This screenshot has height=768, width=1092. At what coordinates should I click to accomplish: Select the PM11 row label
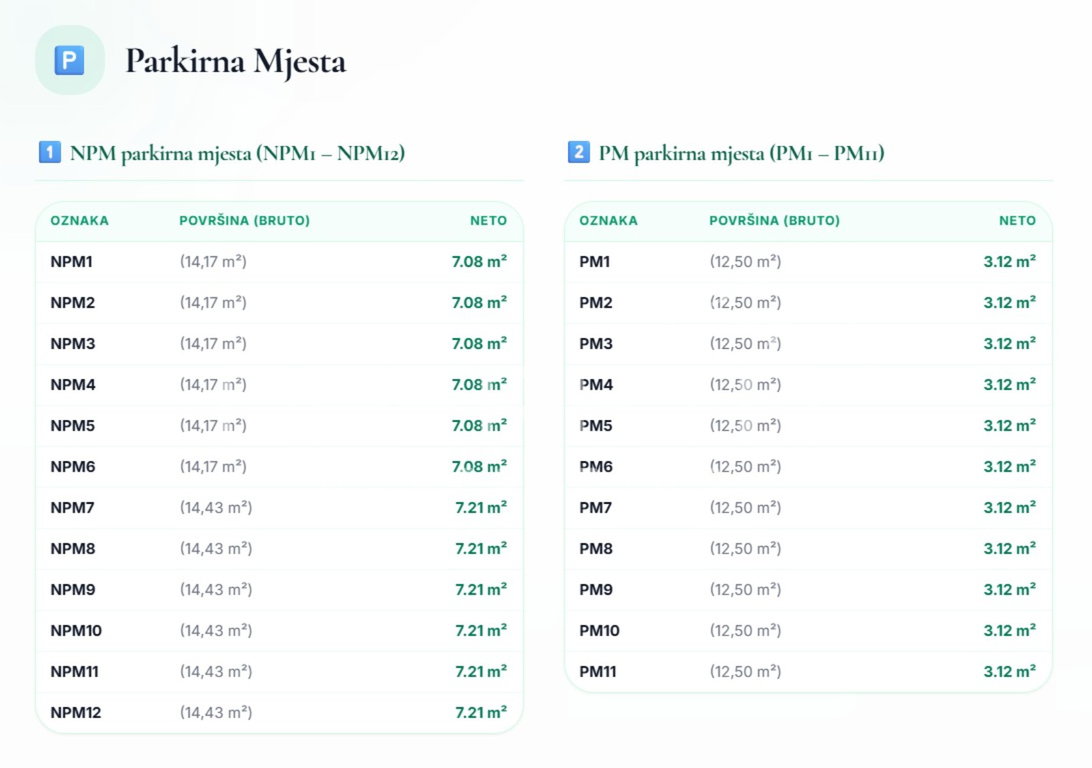(x=598, y=671)
